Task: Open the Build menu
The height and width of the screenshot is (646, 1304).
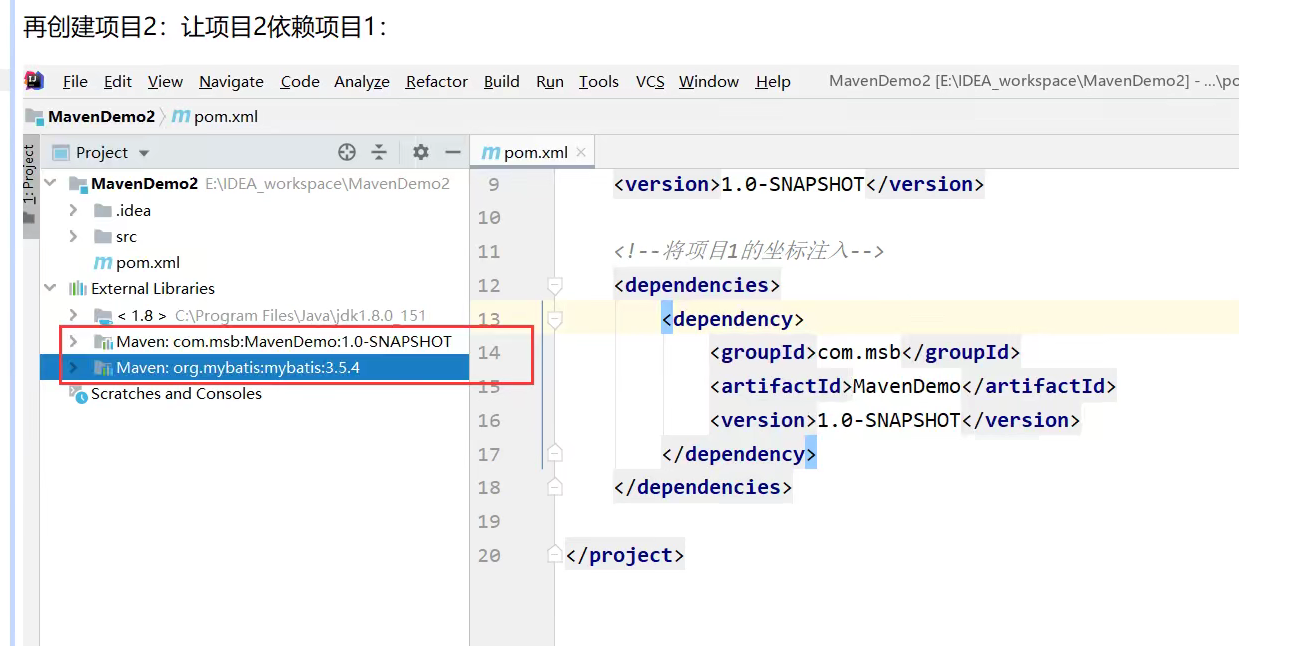Action: [501, 82]
